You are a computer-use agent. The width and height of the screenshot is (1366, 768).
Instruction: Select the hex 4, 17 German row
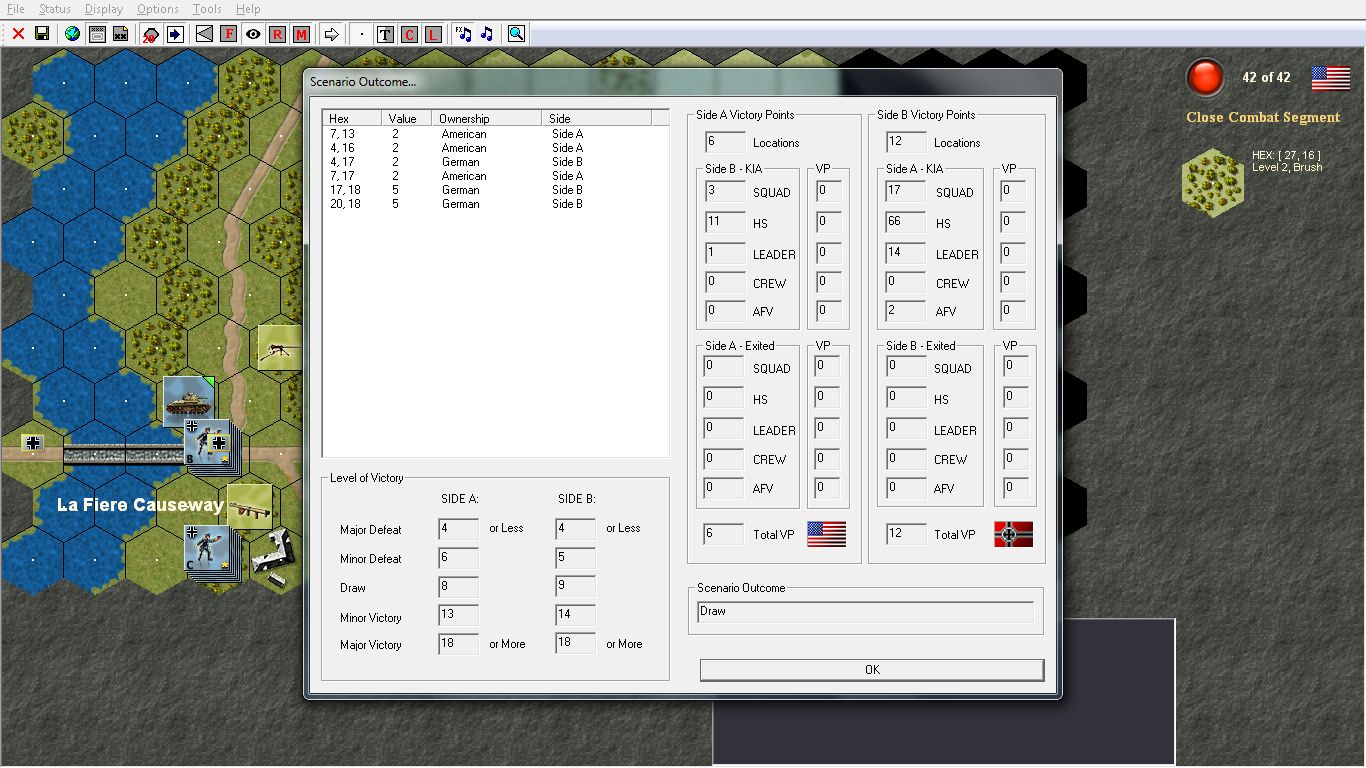(x=495, y=162)
